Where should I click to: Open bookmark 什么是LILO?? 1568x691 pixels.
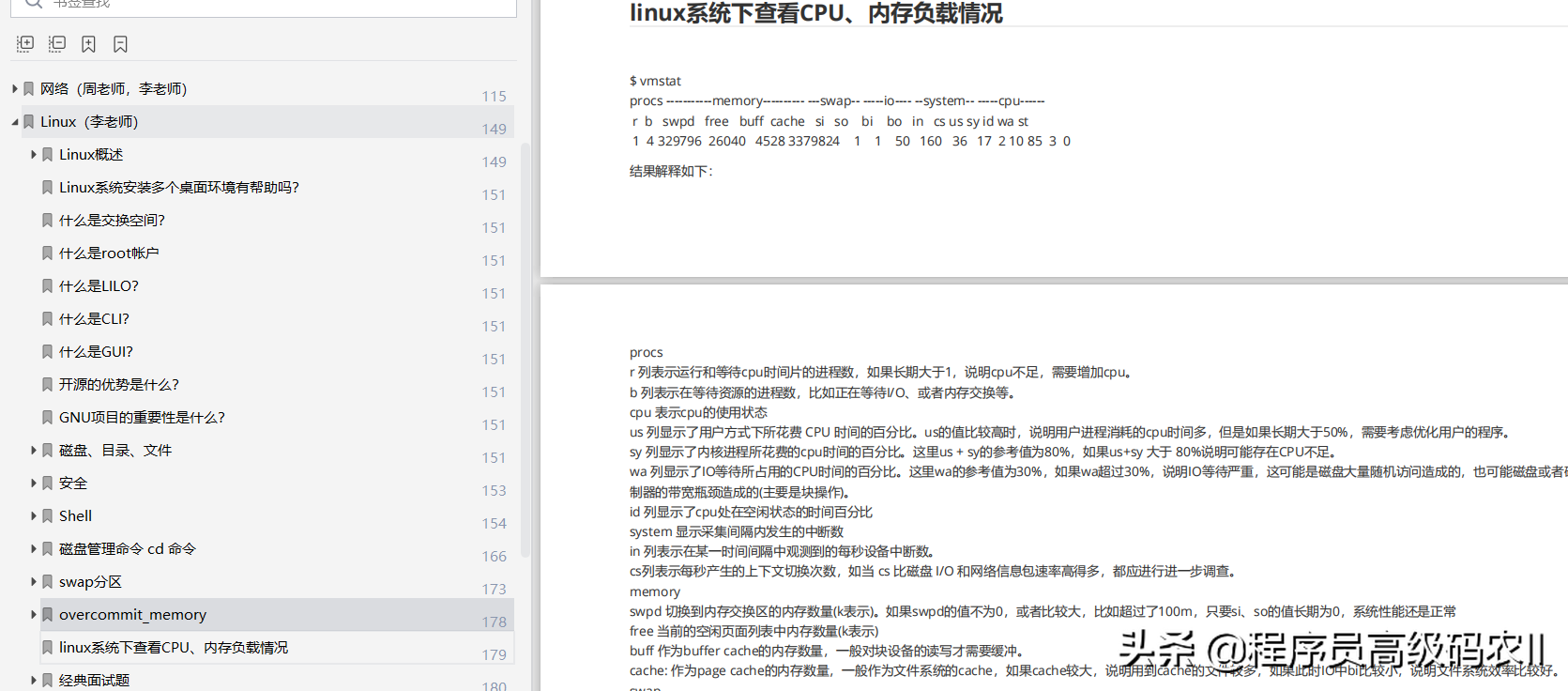coord(99,285)
